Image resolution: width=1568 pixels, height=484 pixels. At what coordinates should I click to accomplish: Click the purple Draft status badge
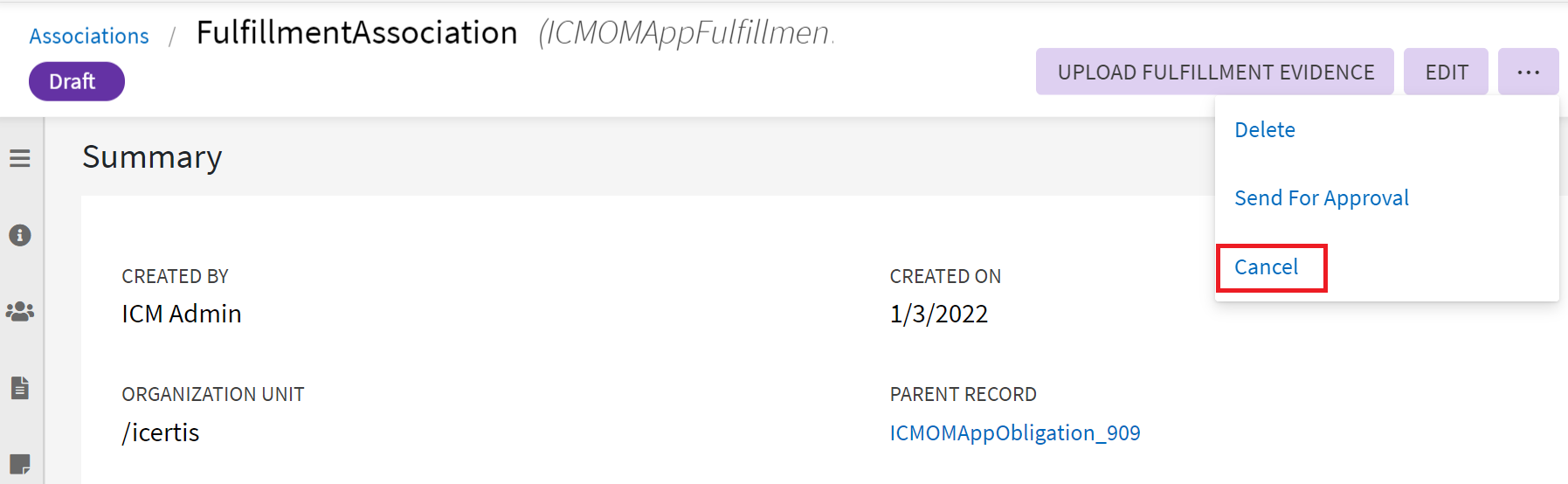(76, 81)
